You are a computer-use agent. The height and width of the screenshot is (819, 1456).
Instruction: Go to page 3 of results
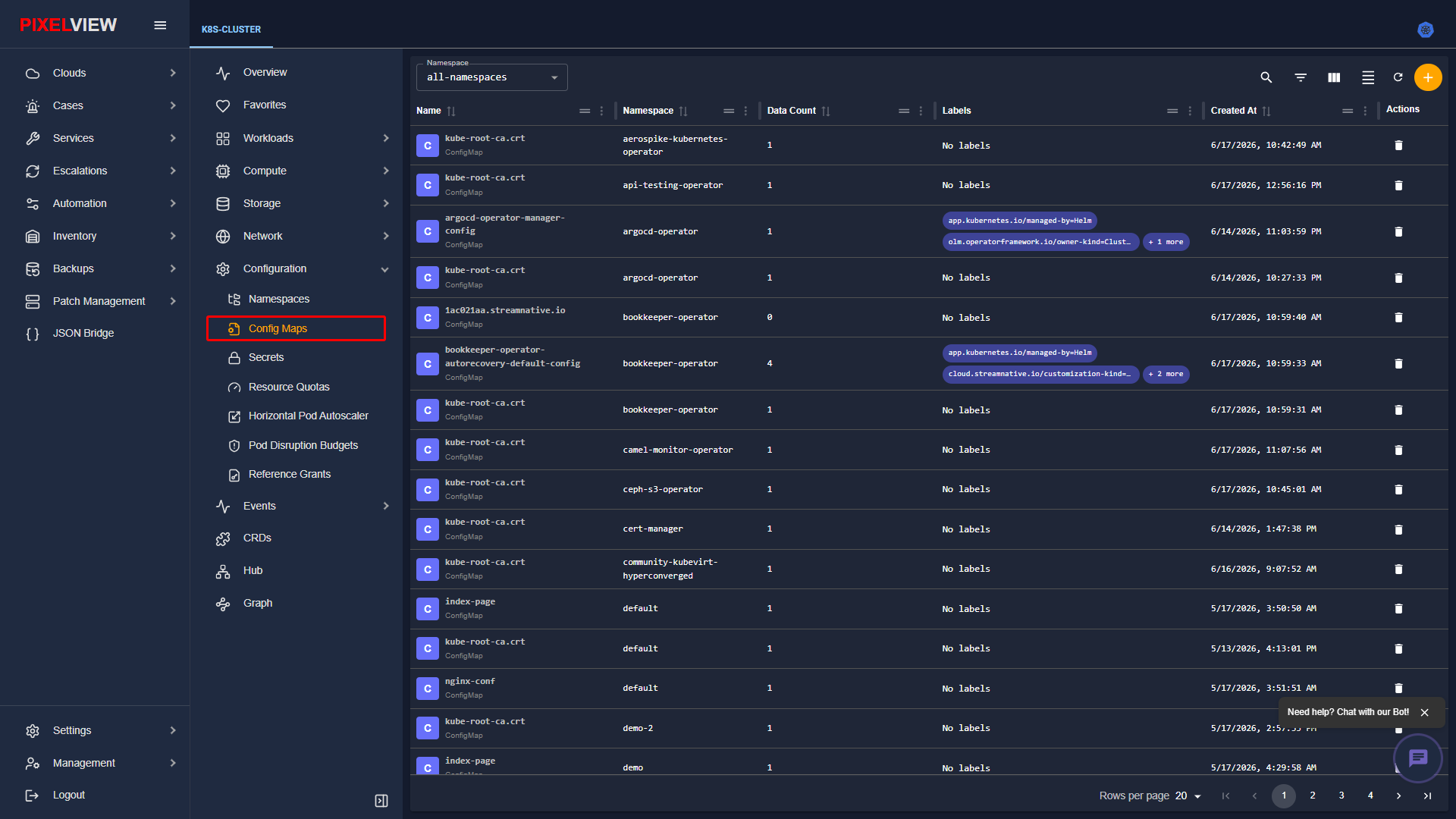pos(1341,795)
